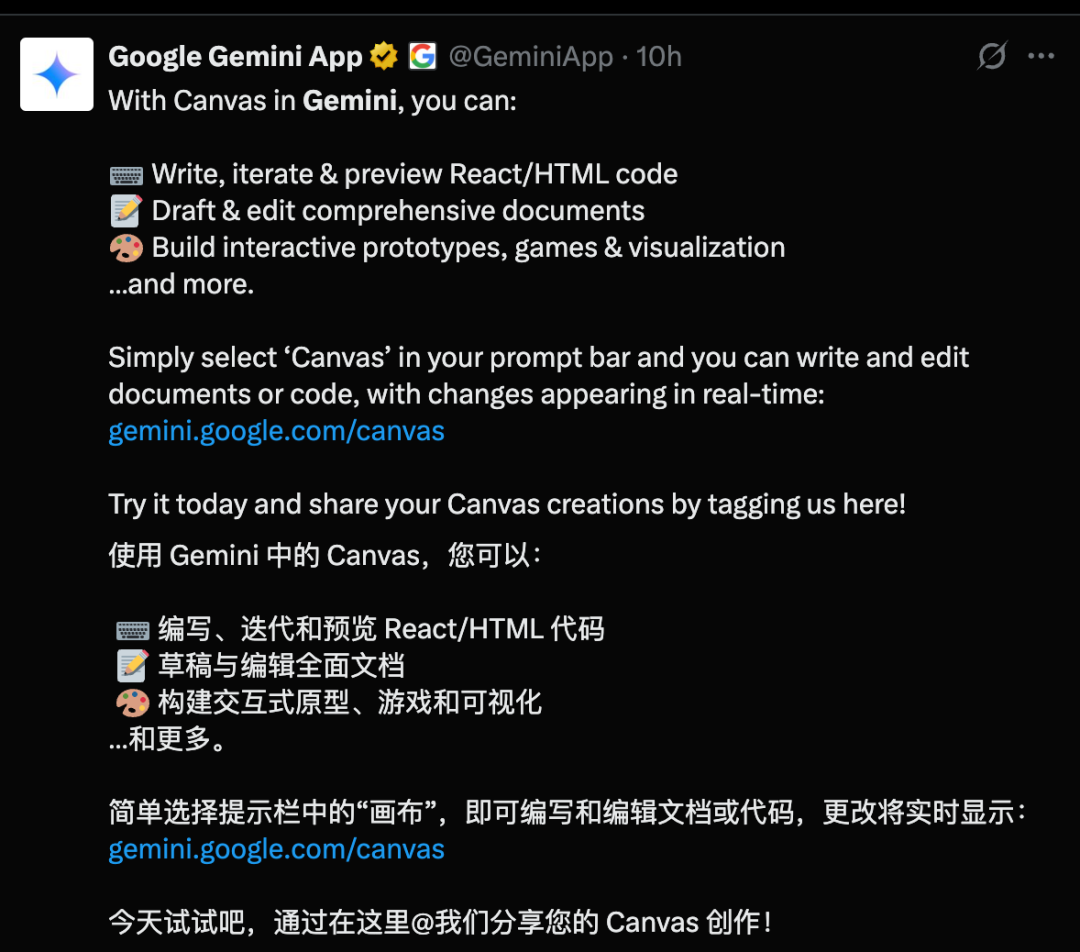Open the three-dot More options menu
The image size is (1080, 952).
[1041, 56]
